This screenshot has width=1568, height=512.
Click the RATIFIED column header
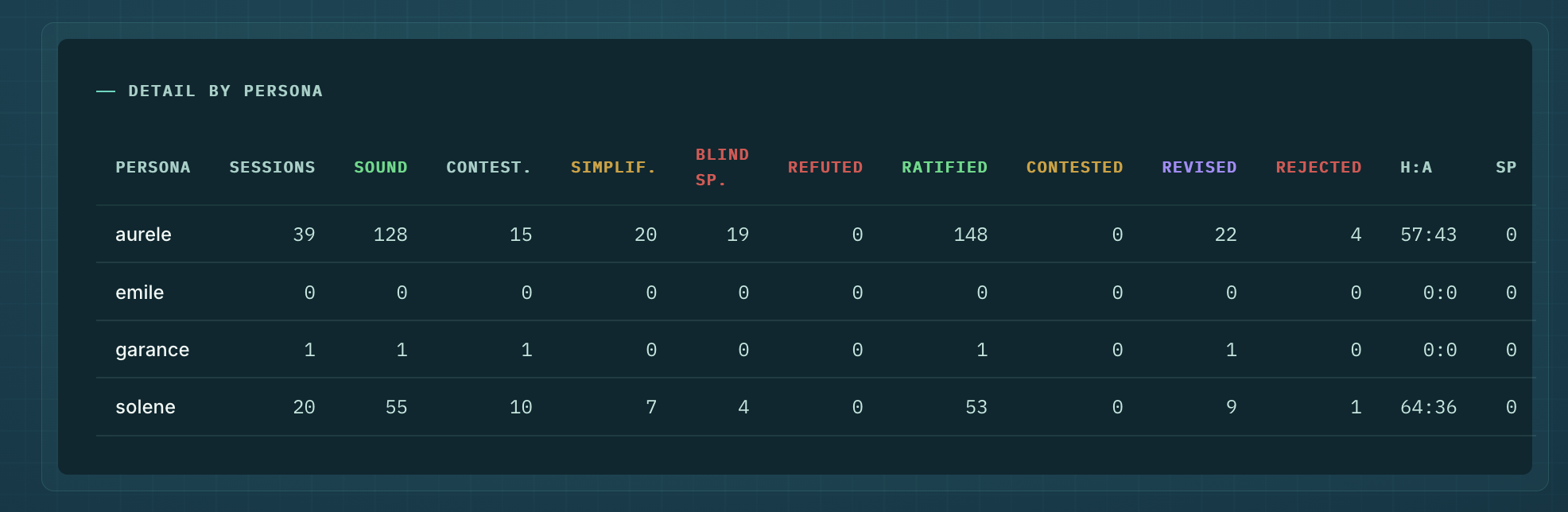[944, 168]
